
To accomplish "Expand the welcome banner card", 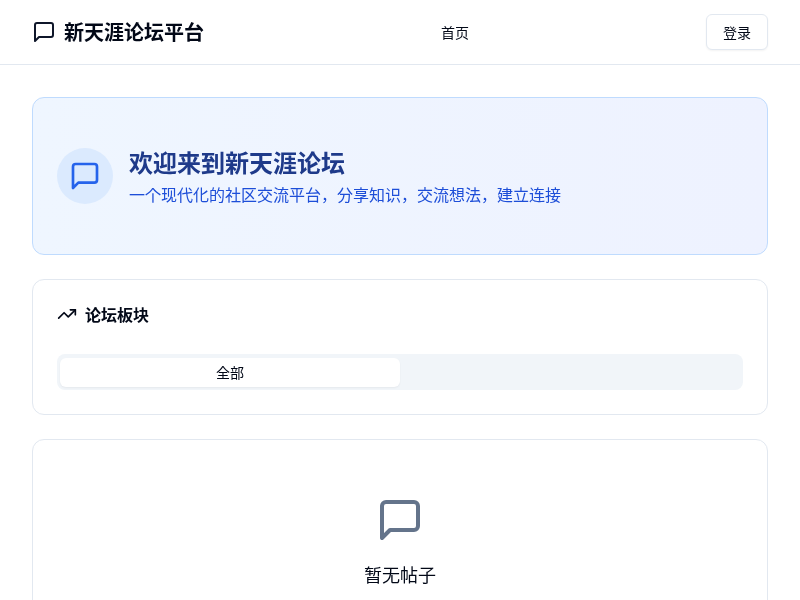I will (400, 176).
